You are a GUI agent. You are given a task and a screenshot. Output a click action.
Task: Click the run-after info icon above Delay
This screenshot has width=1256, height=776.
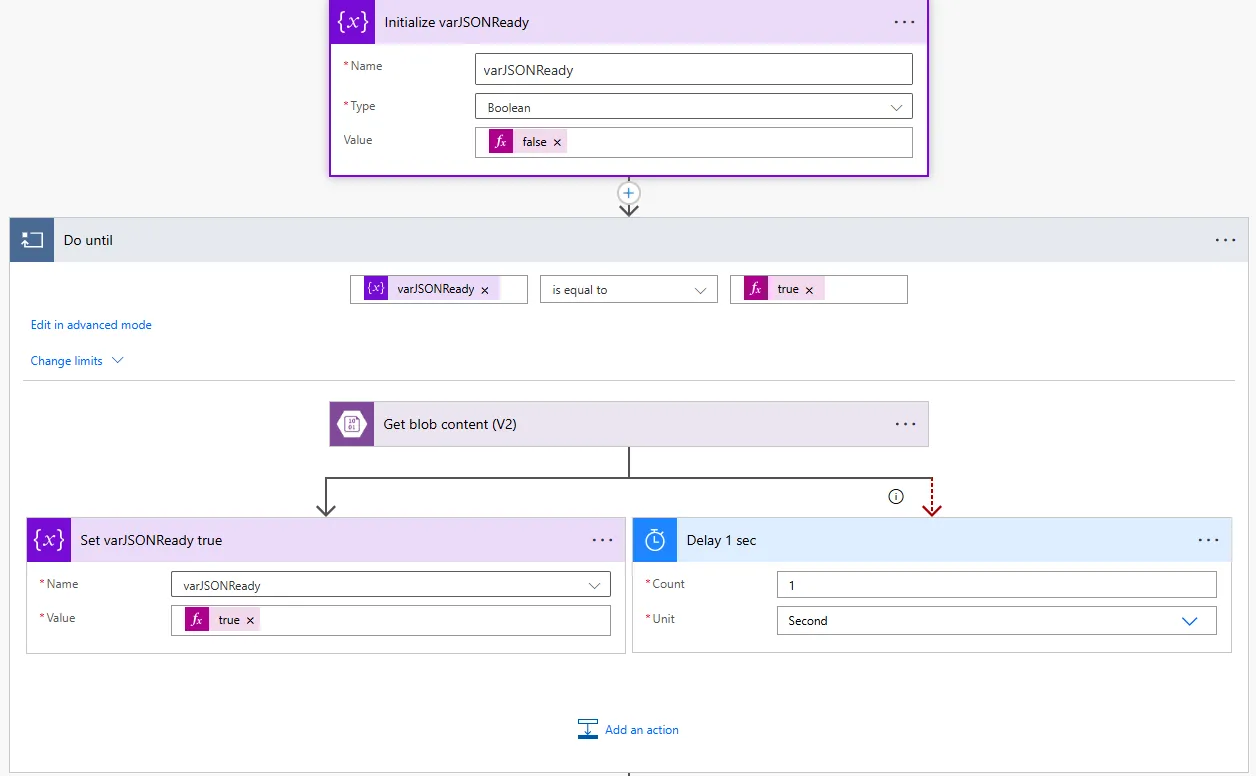(x=896, y=496)
